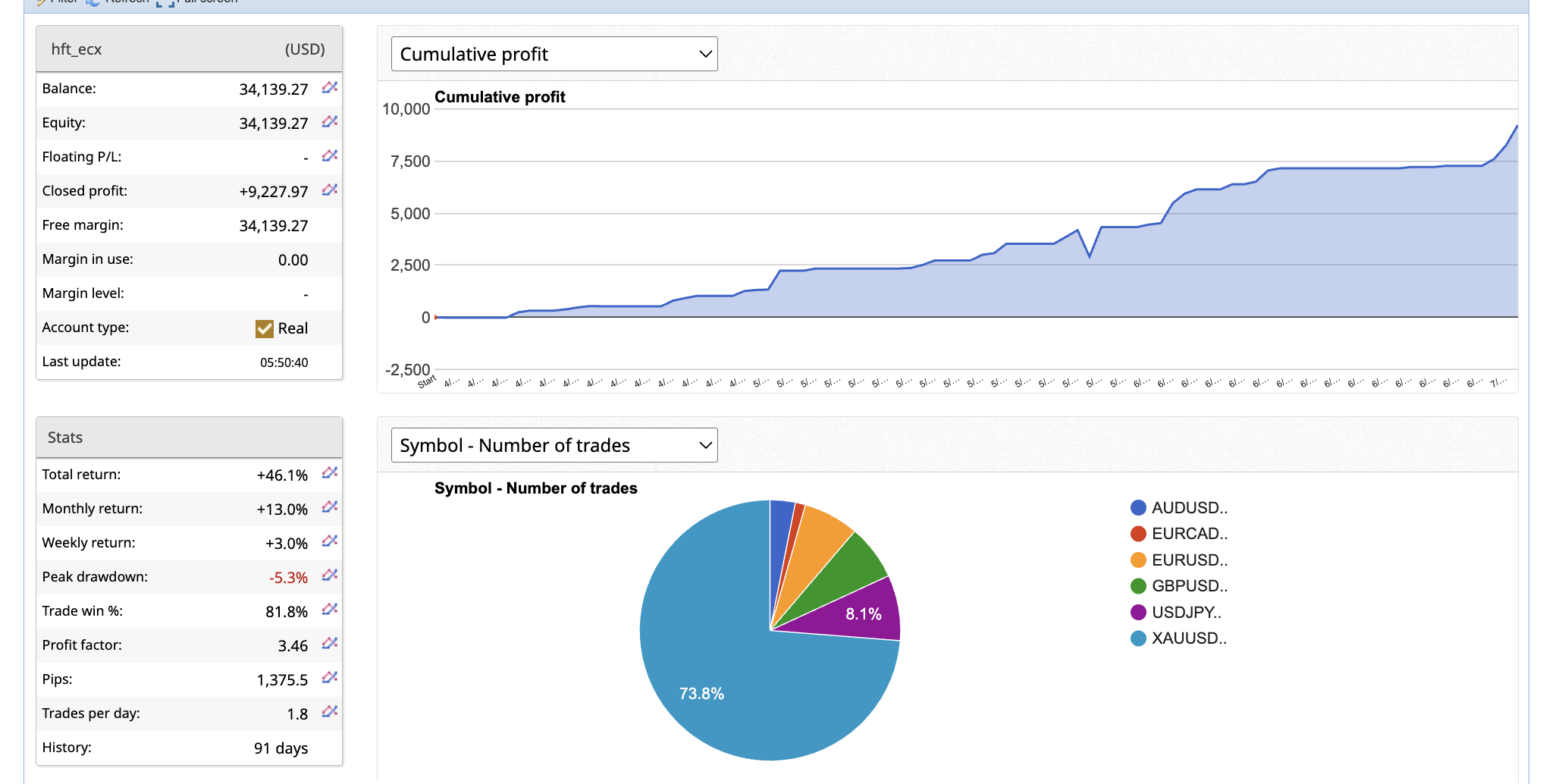This screenshot has height=784, width=1562.
Task: Click the USDJPY legend label
Action: click(1186, 613)
